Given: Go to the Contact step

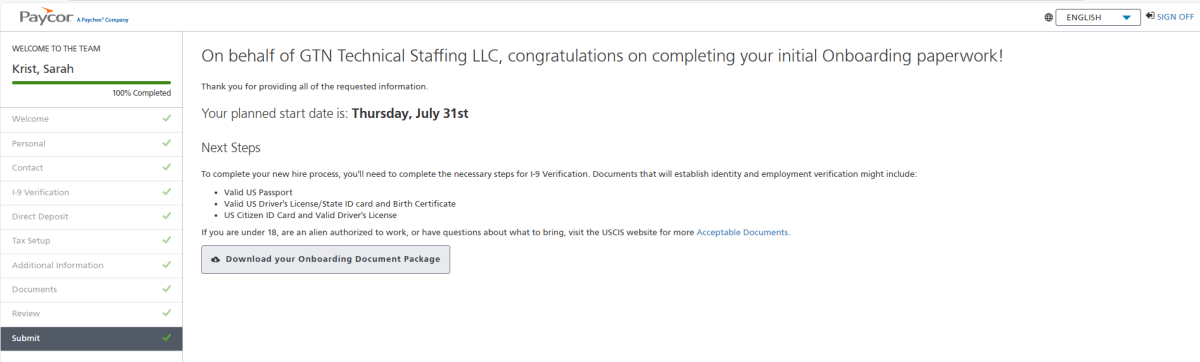Looking at the screenshot, I should 91,168.
